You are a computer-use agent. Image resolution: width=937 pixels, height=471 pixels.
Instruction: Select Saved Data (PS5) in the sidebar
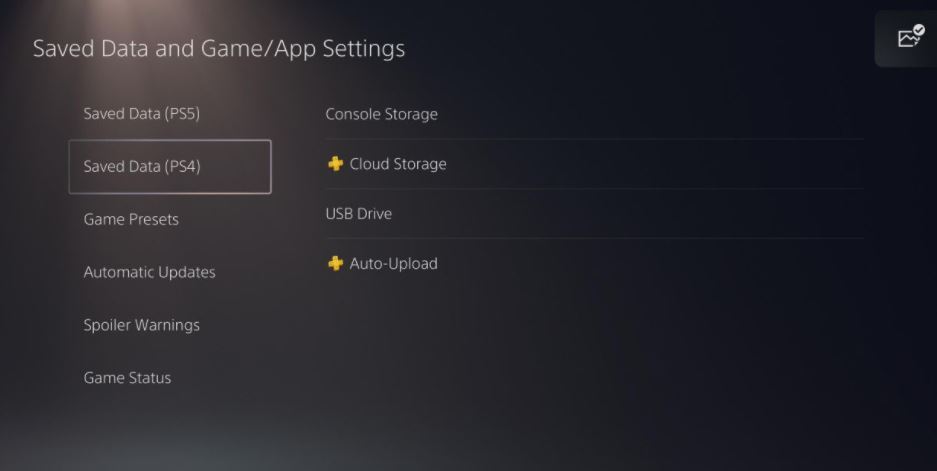pos(142,114)
